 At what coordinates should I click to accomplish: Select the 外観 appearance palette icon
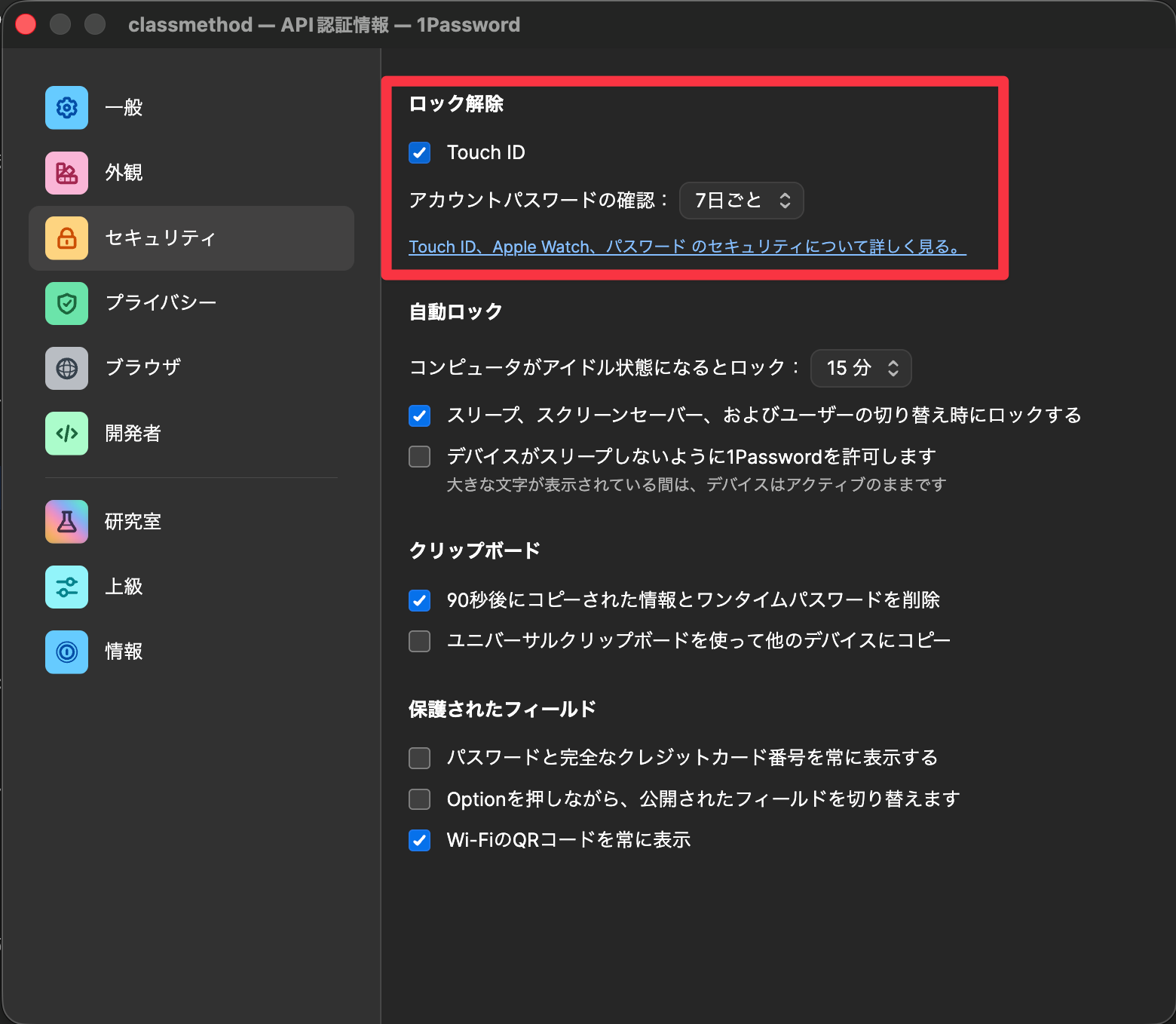pos(66,173)
